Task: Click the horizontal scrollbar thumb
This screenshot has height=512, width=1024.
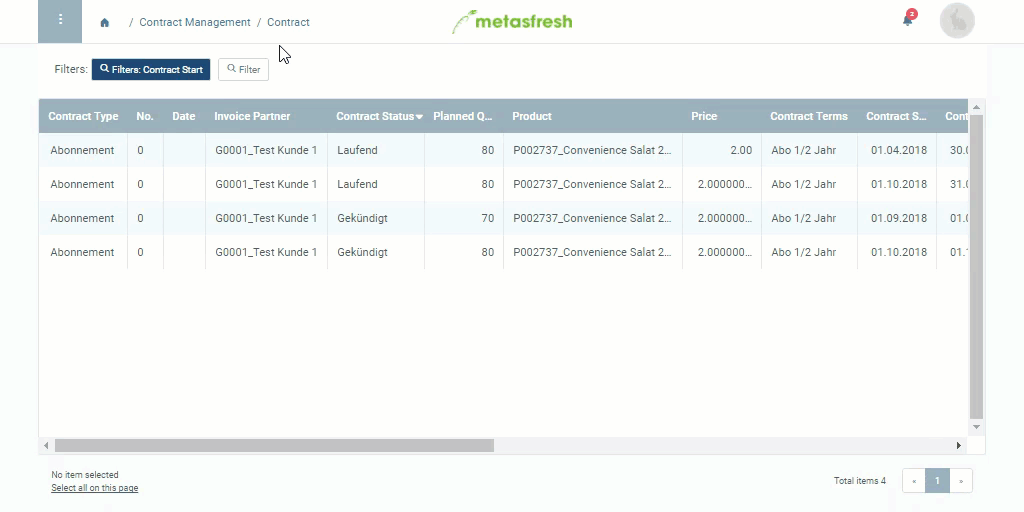Action: (x=274, y=445)
